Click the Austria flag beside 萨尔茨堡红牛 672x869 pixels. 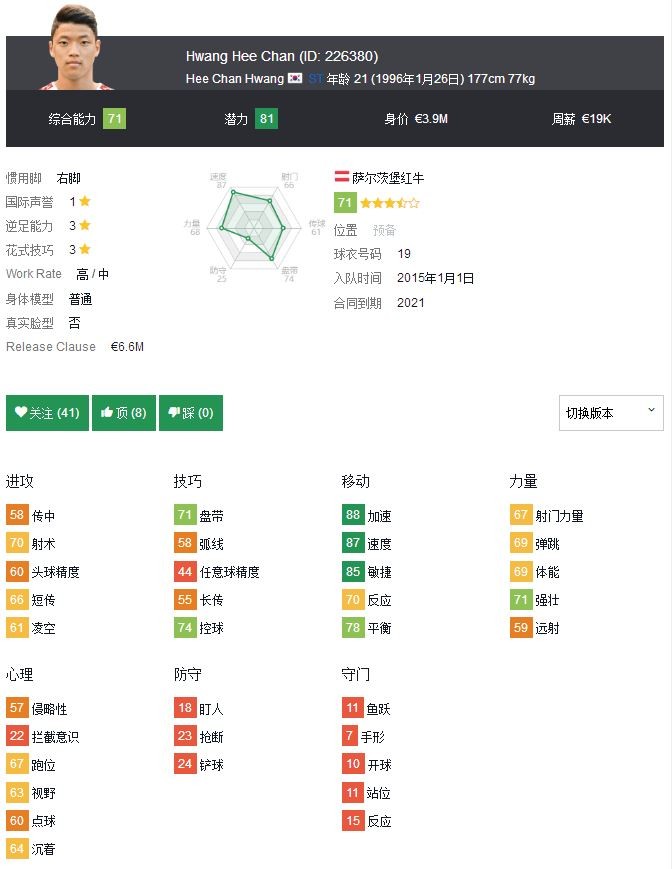(341, 177)
